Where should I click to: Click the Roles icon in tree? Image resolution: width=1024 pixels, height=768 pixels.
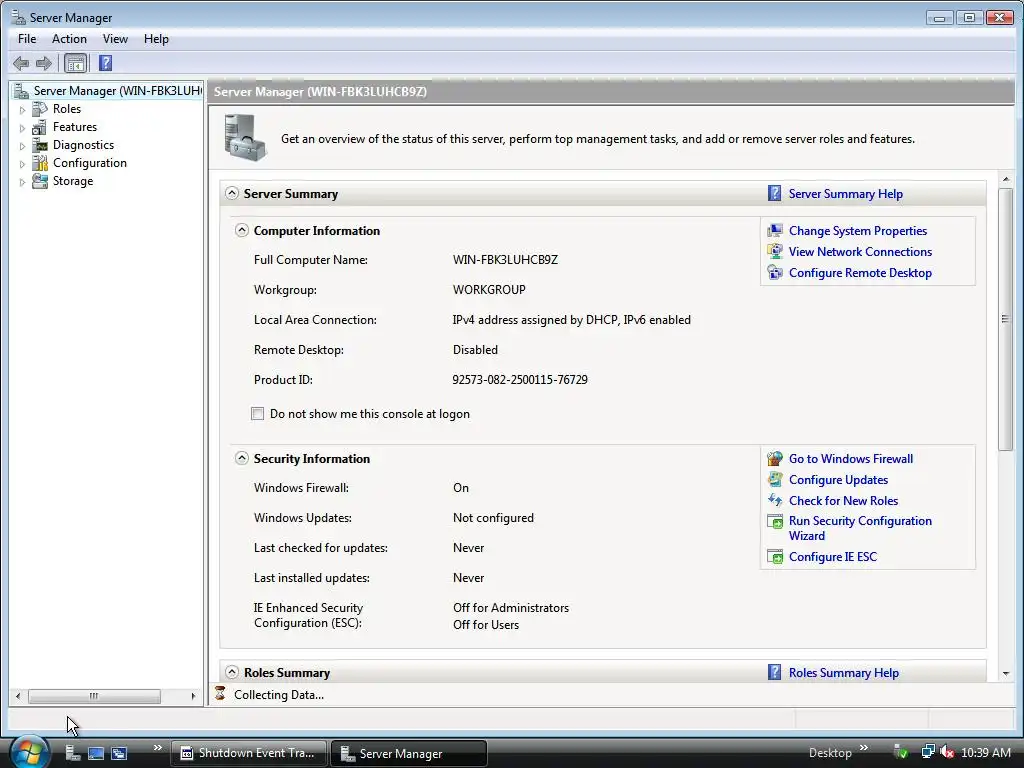pos(40,109)
